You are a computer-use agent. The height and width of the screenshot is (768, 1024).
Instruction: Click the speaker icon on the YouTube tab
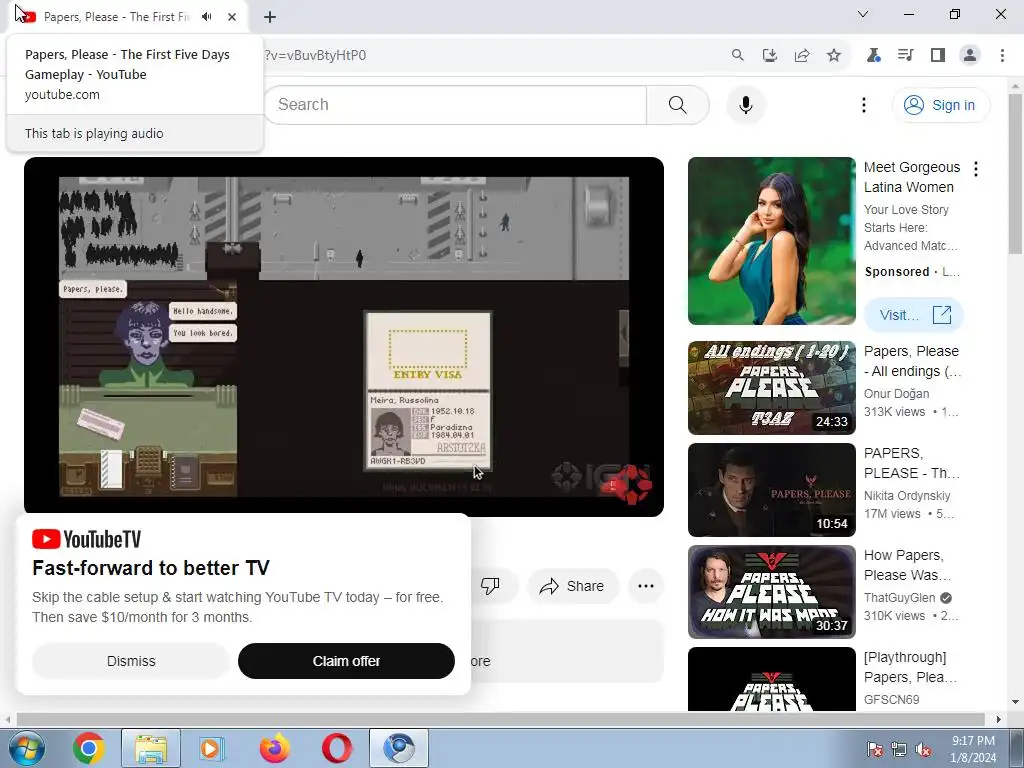point(207,16)
